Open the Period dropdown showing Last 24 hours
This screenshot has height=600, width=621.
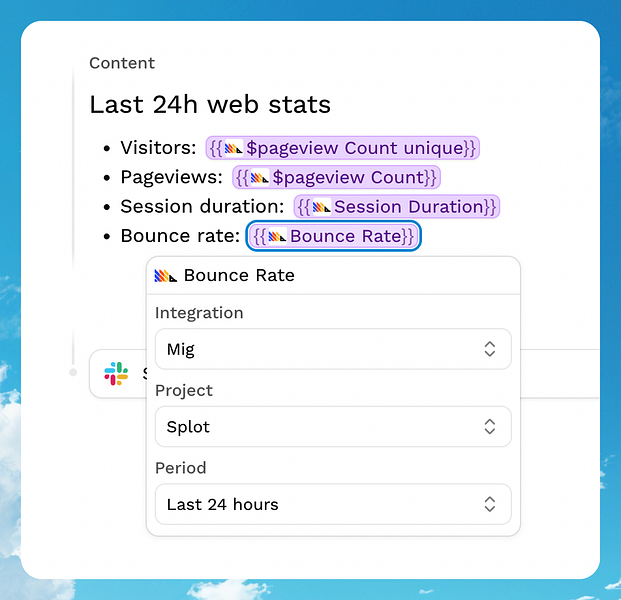point(333,504)
